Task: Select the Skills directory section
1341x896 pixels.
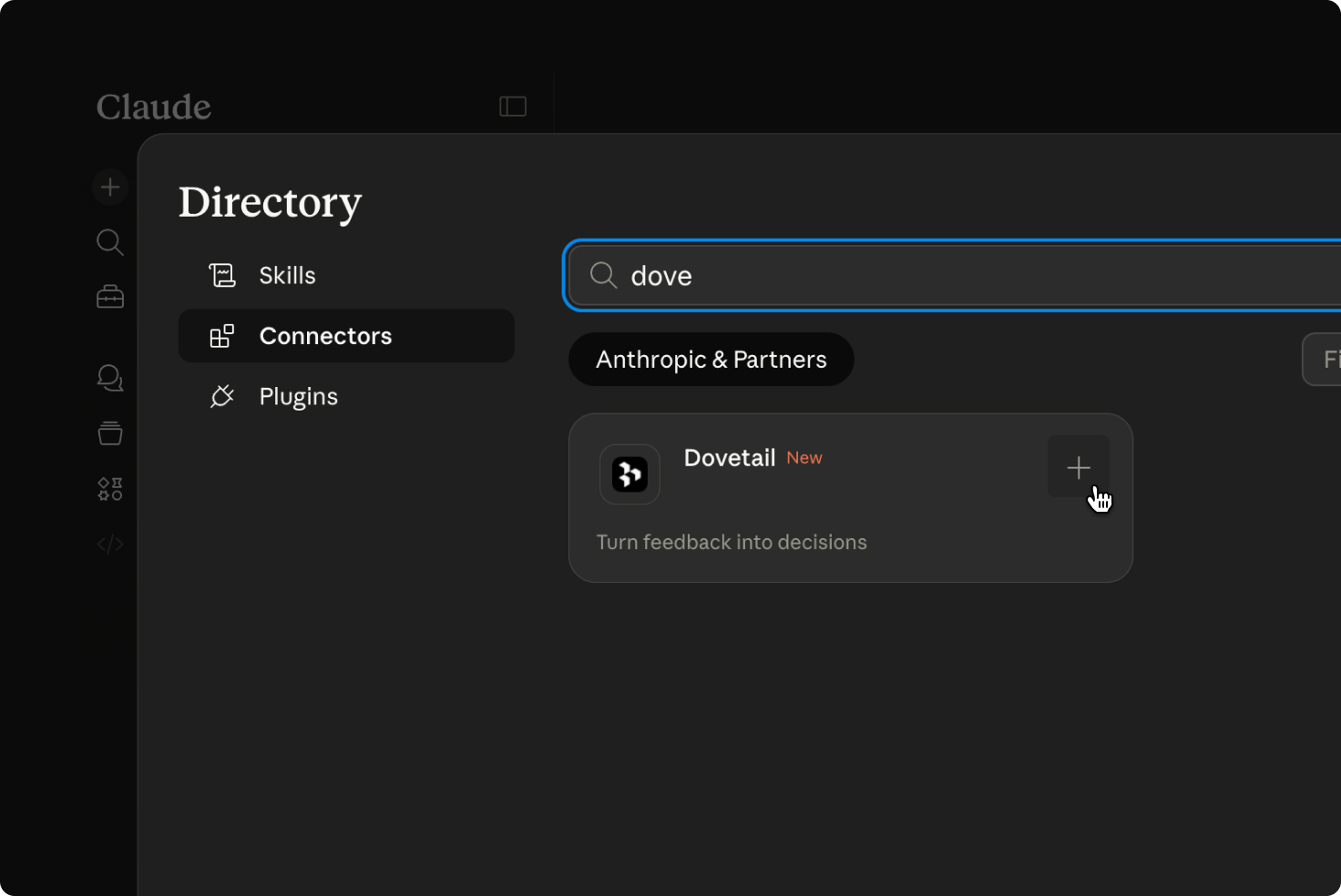Action: 287,275
